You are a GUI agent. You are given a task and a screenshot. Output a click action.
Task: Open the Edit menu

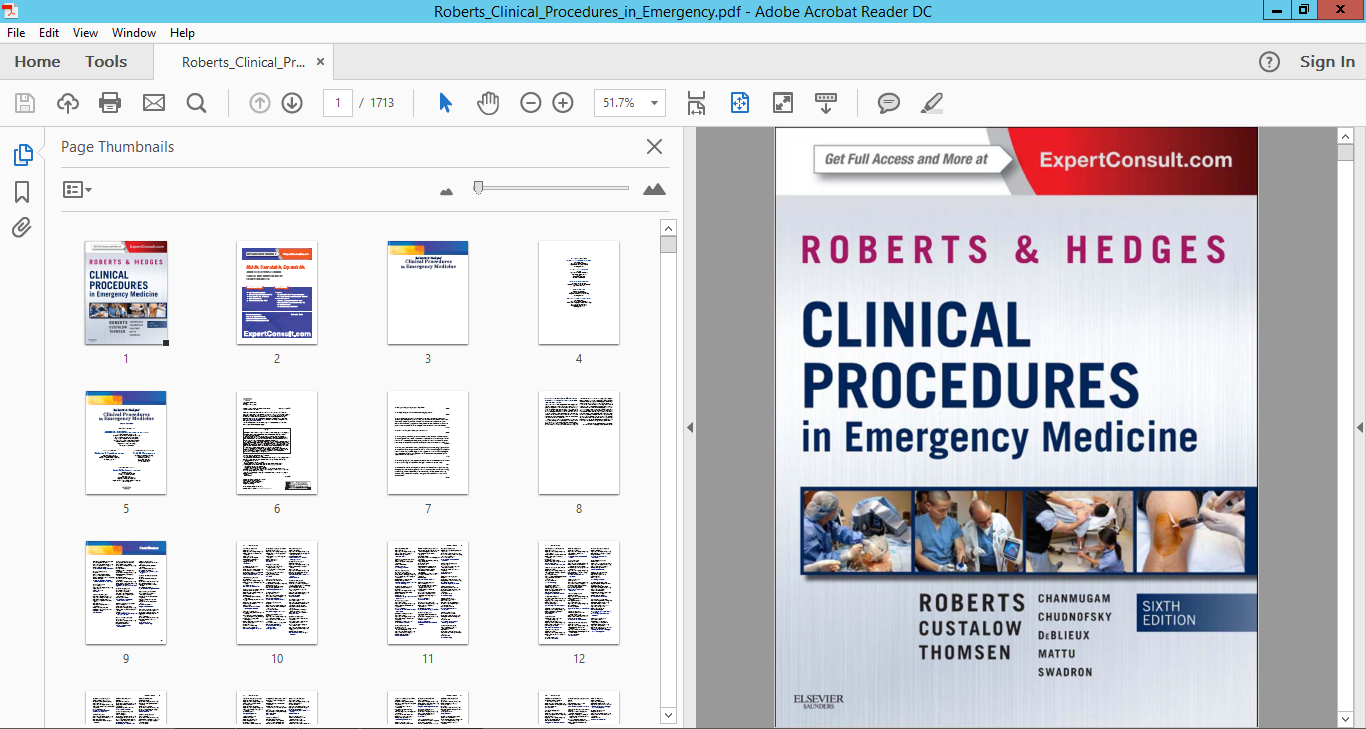[49, 33]
